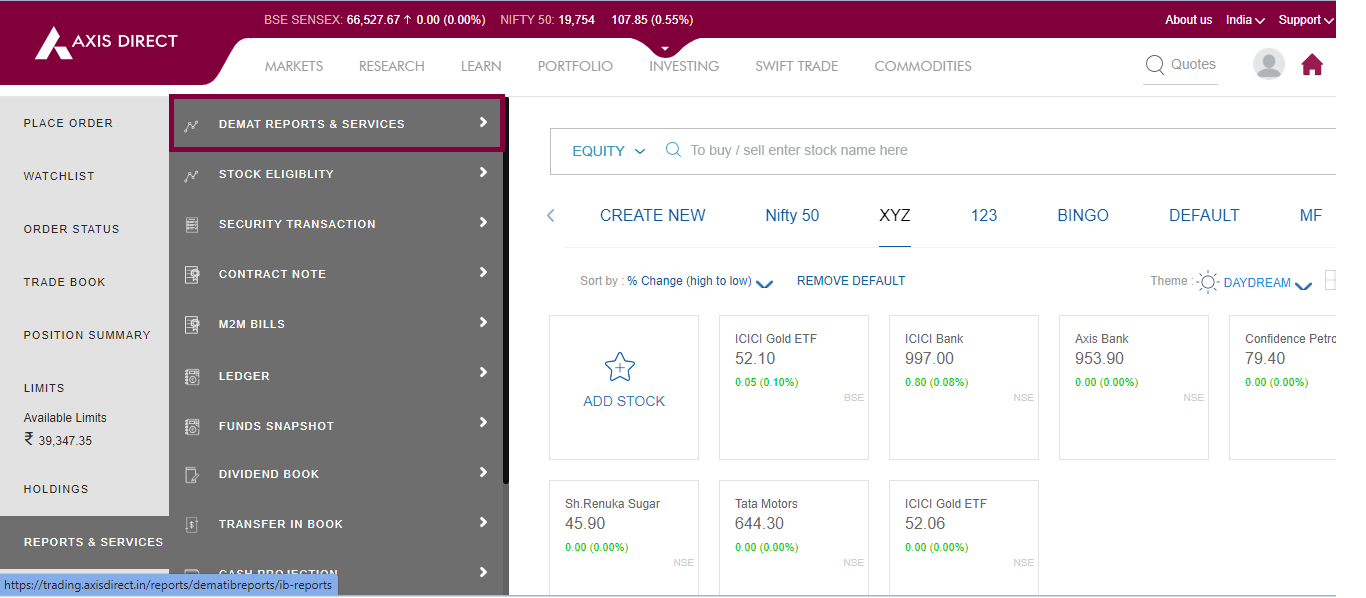The width and height of the screenshot is (1366, 598).
Task: Open the DAYDREAM theme dropdown
Action: [1267, 283]
